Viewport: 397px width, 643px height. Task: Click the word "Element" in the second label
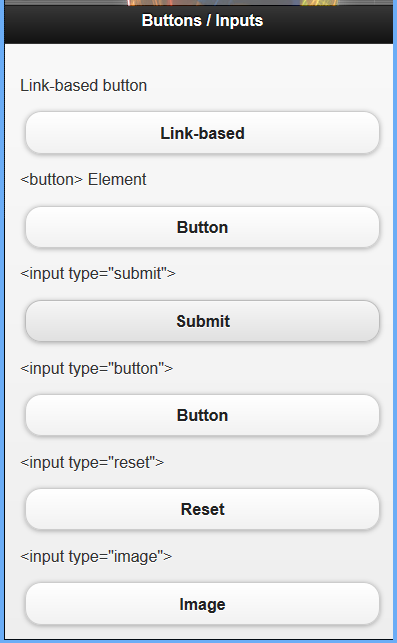(x=117, y=180)
